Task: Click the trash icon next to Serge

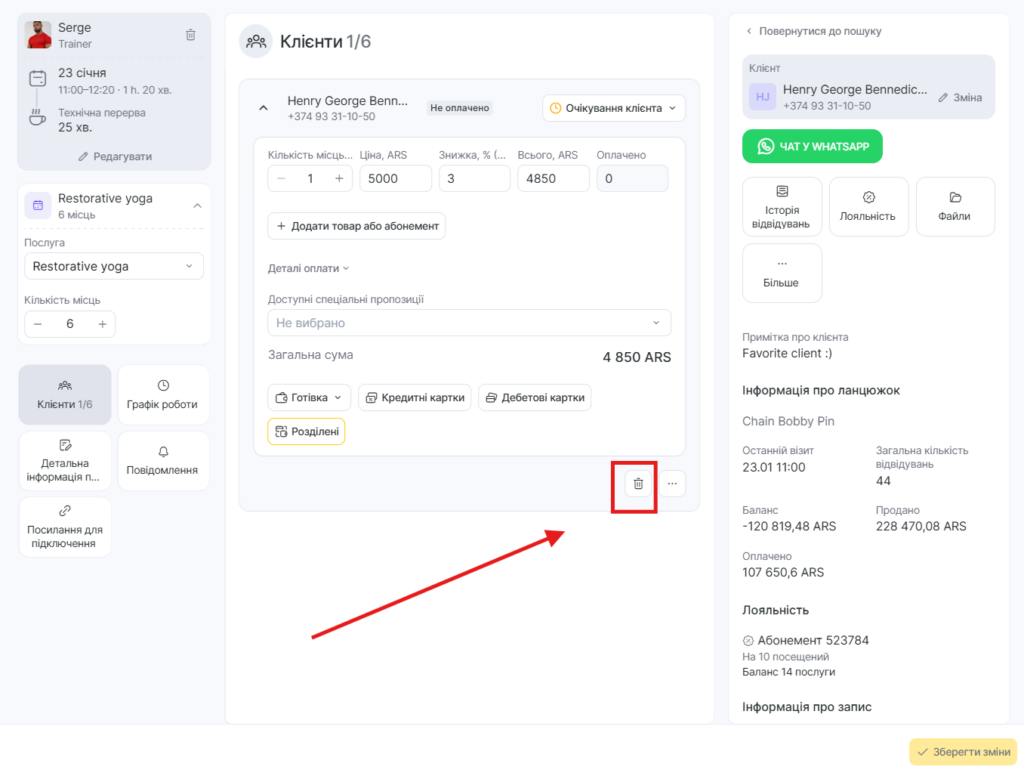Action: point(191,35)
